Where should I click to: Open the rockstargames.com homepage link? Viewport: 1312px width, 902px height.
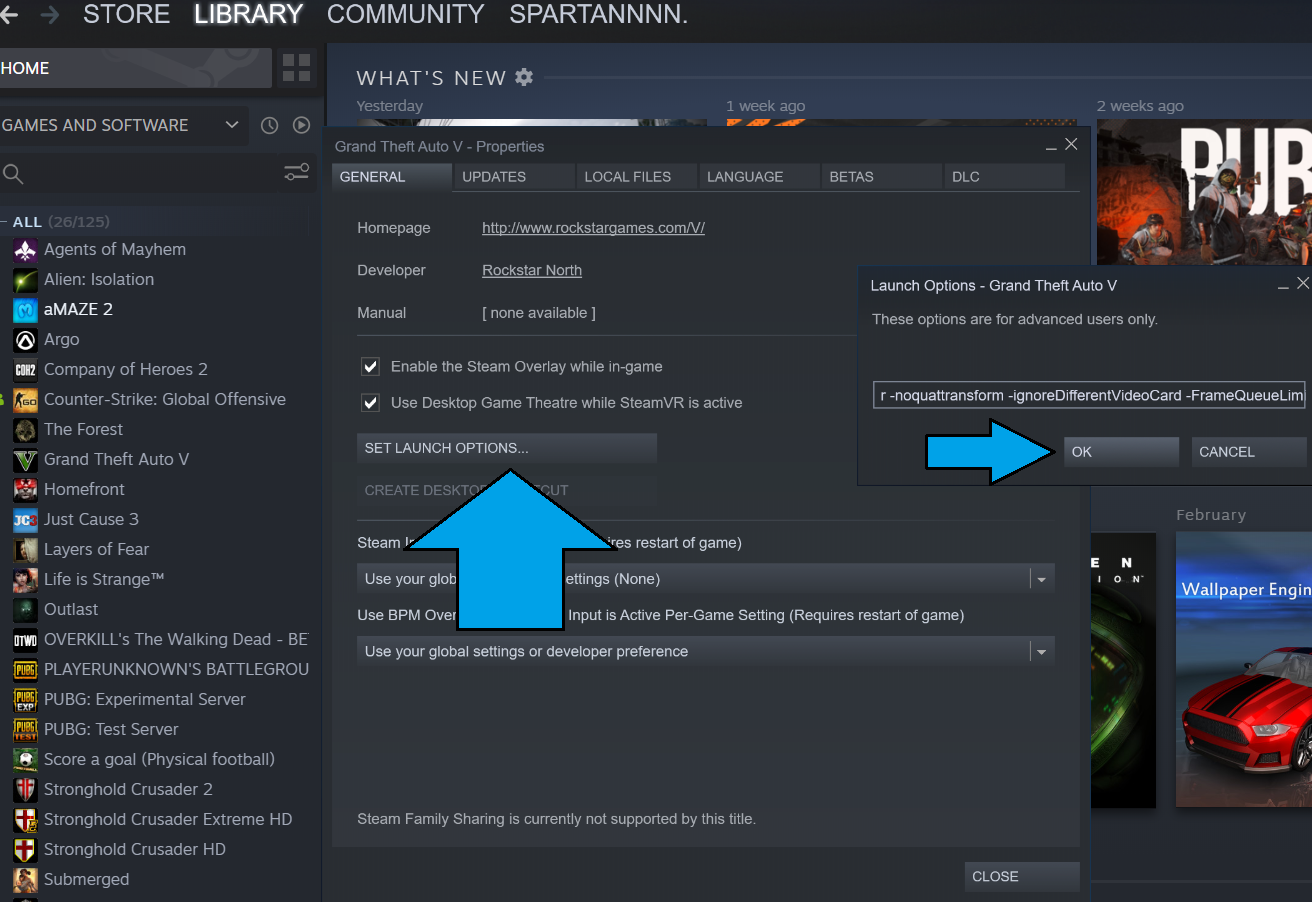pos(593,228)
